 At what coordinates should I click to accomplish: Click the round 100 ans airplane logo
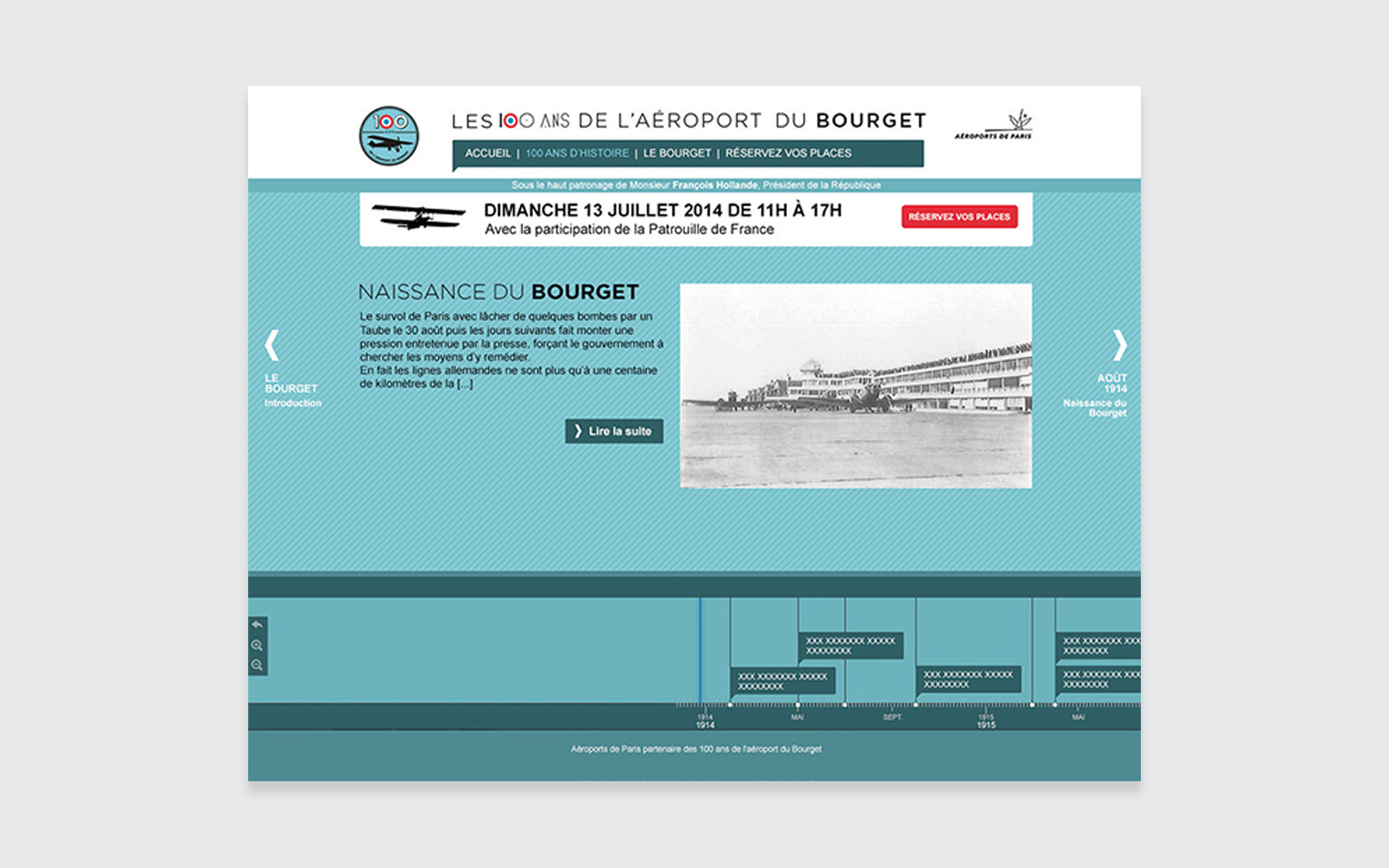pyautogui.click(x=389, y=136)
